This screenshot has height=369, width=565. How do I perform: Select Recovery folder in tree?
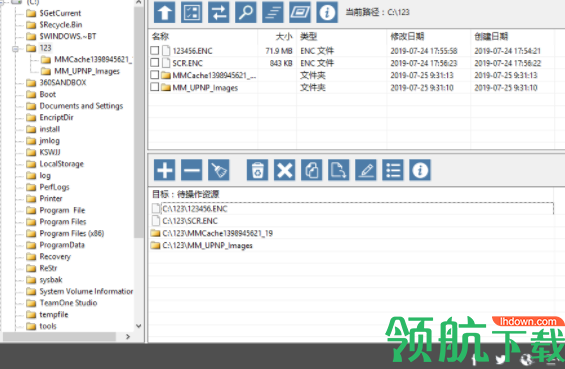click(x=55, y=257)
